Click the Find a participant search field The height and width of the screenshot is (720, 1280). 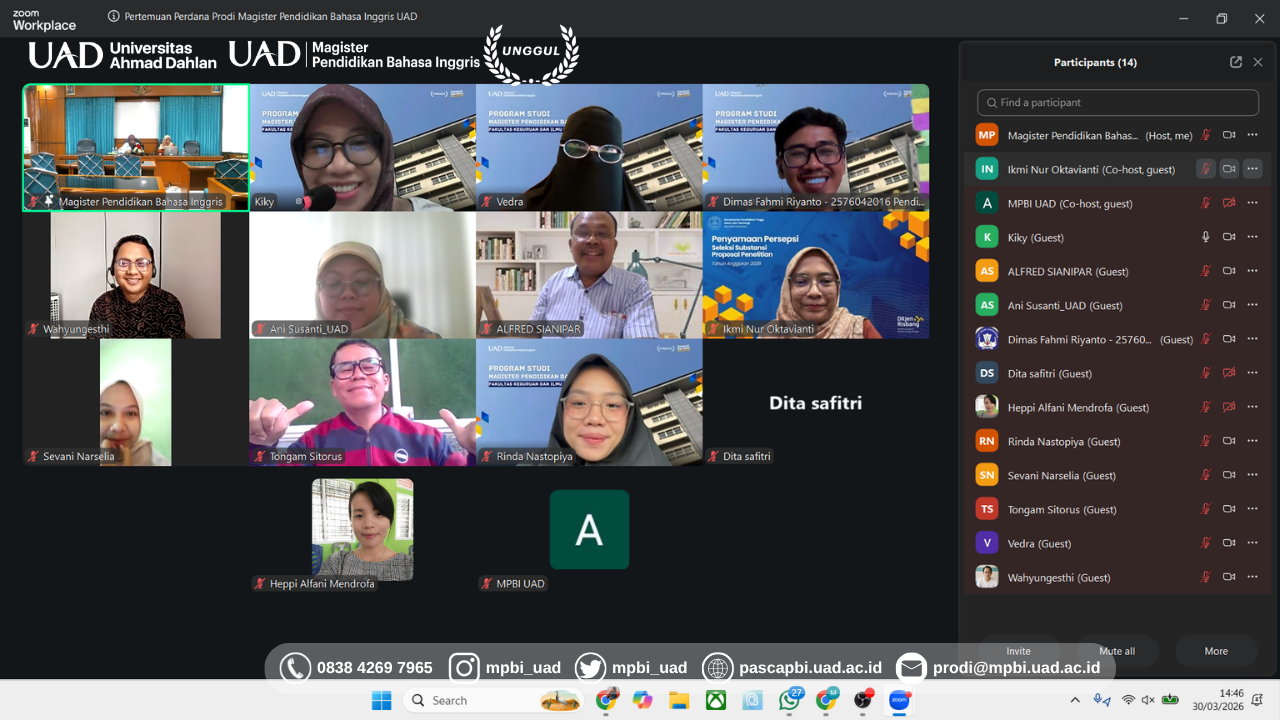1117,102
